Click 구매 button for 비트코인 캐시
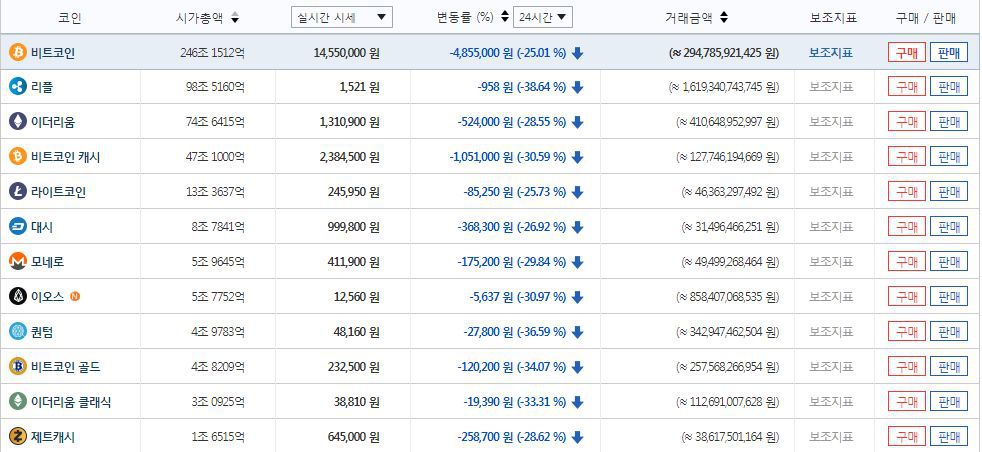Image resolution: width=982 pixels, height=452 pixels. point(906,157)
